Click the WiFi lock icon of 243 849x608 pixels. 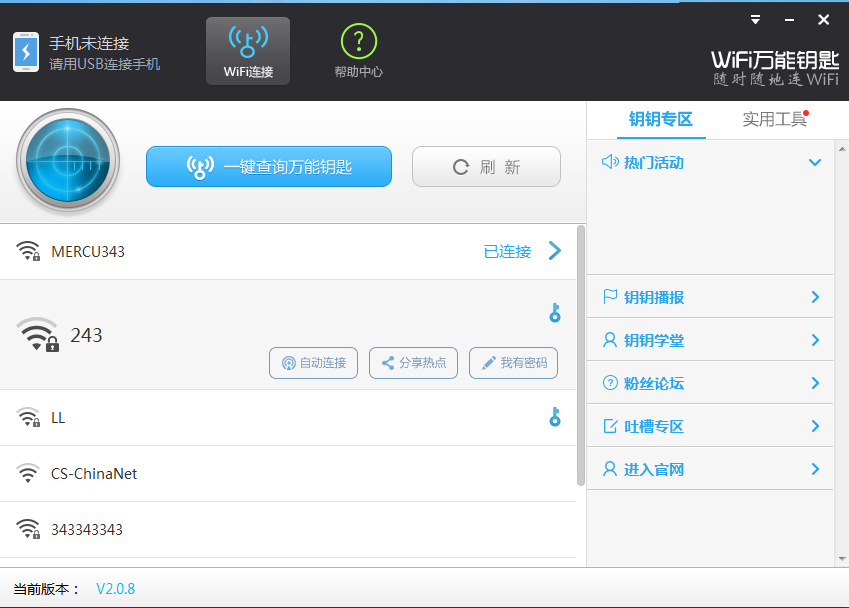click(37, 335)
